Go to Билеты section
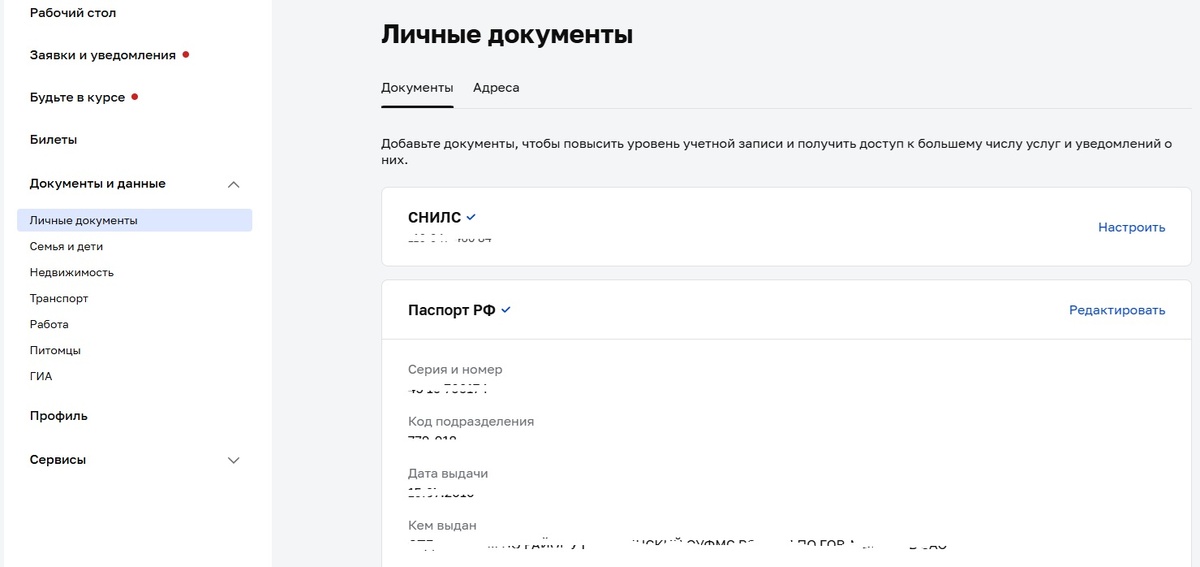 [x=53, y=139]
